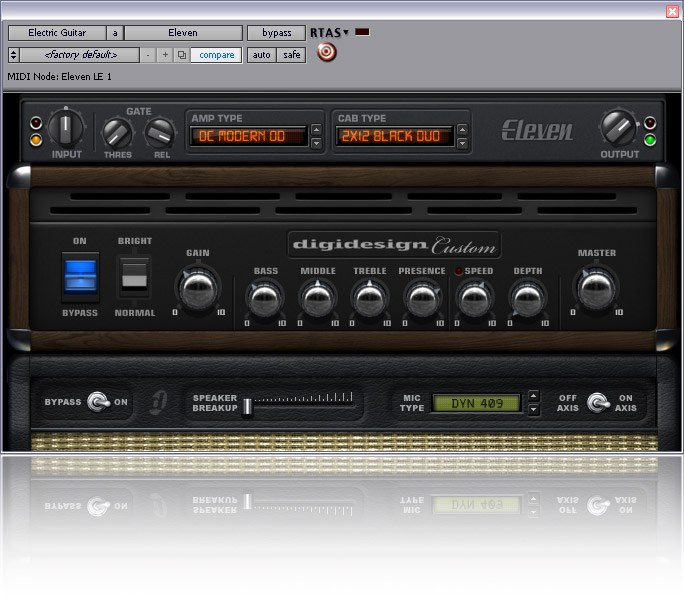Toggle the blue amp On/Bypass switch

[81, 274]
